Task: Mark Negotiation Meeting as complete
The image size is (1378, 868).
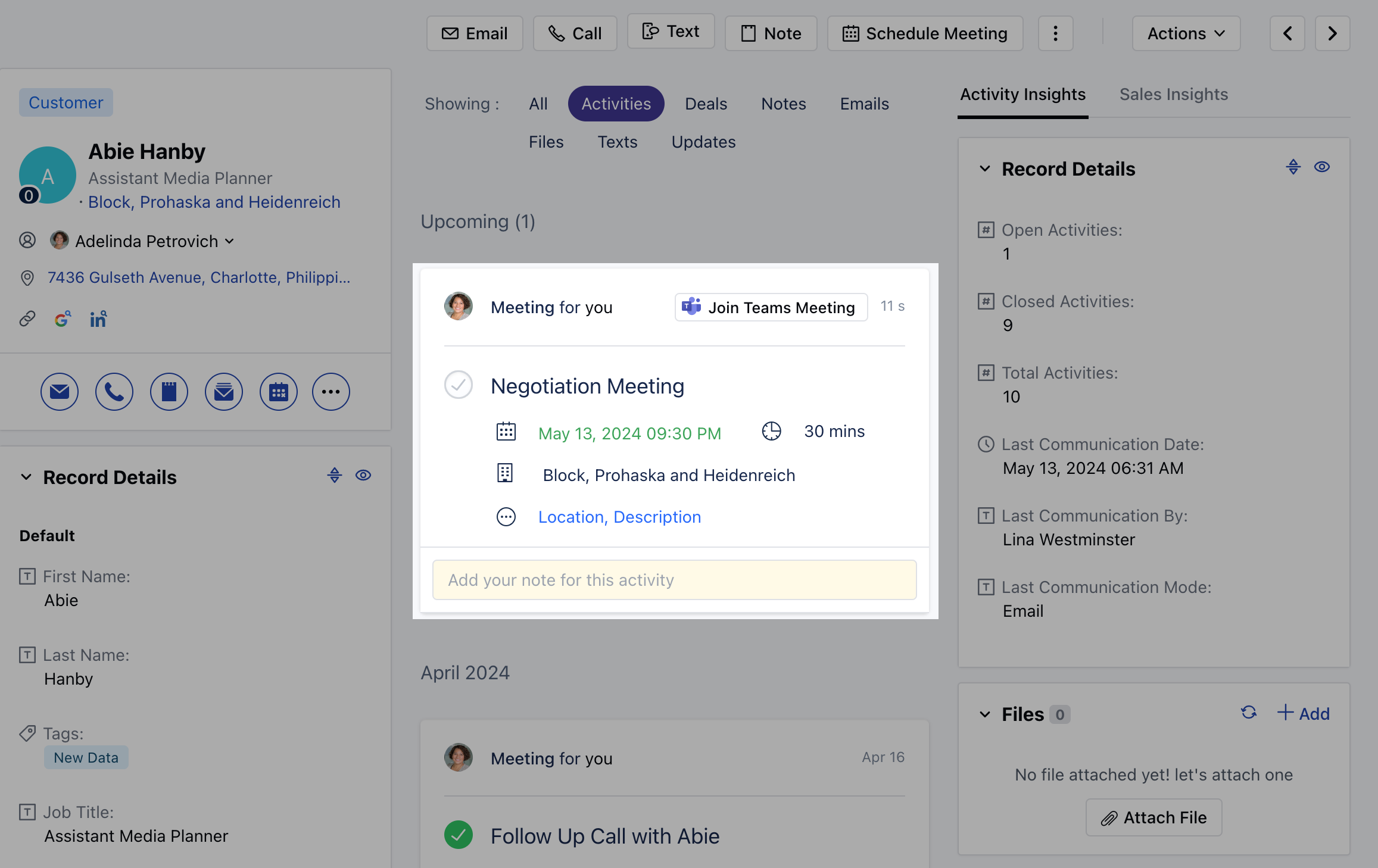Action: 458,385
